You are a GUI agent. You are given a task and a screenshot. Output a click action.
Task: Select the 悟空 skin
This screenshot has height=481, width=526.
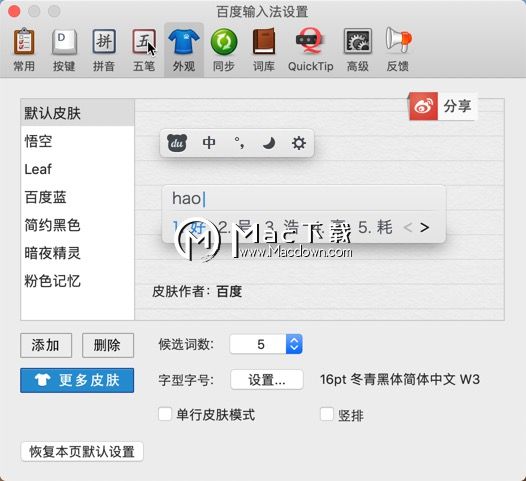77,141
